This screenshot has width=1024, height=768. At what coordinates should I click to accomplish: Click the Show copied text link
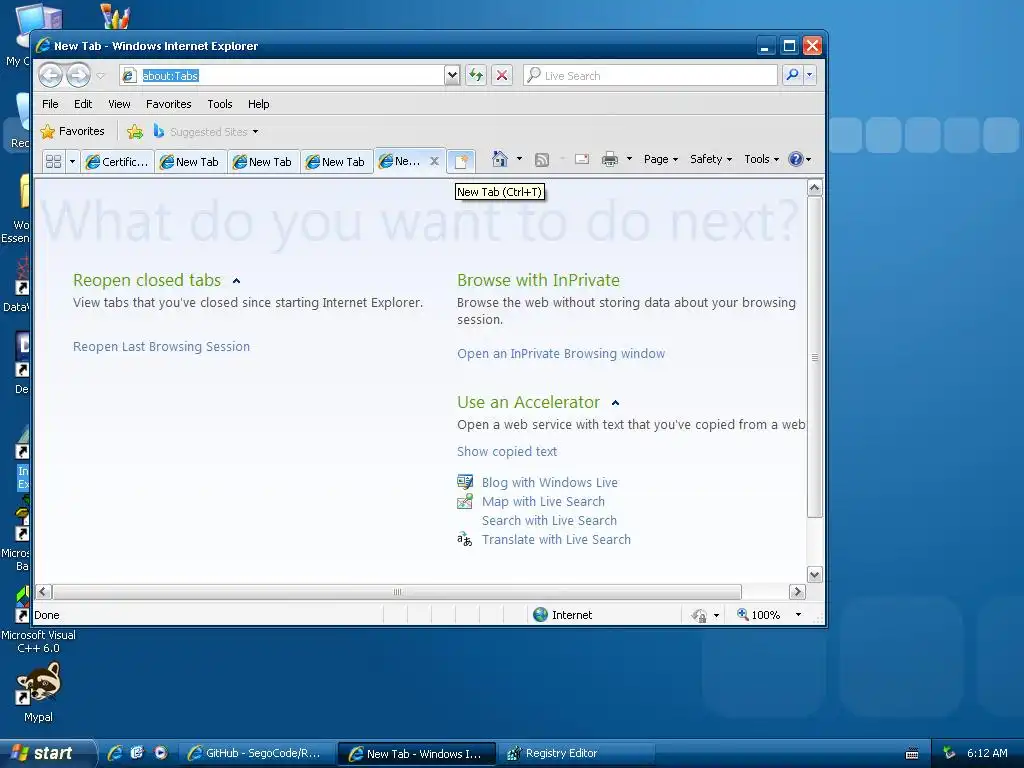coord(507,452)
